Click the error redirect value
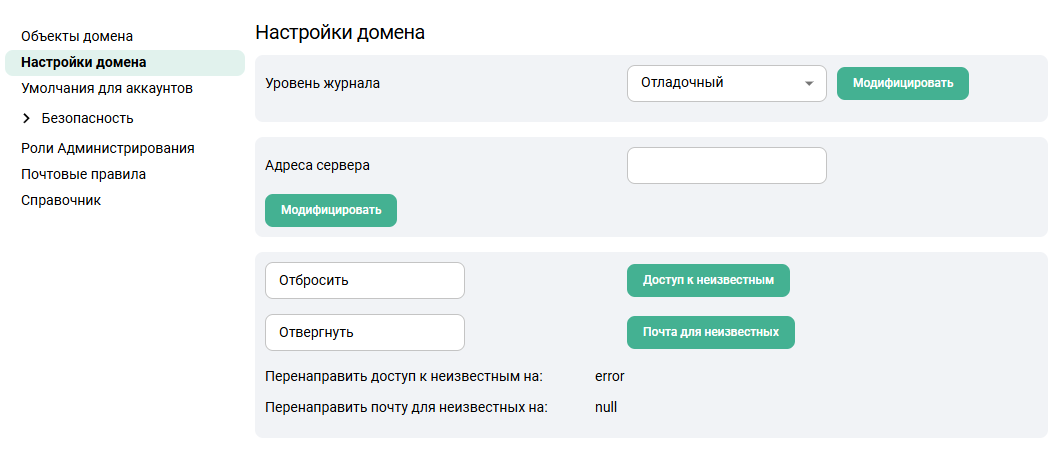Image resolution: width=1050 pixels, height=449 pixels. point(609,377)
